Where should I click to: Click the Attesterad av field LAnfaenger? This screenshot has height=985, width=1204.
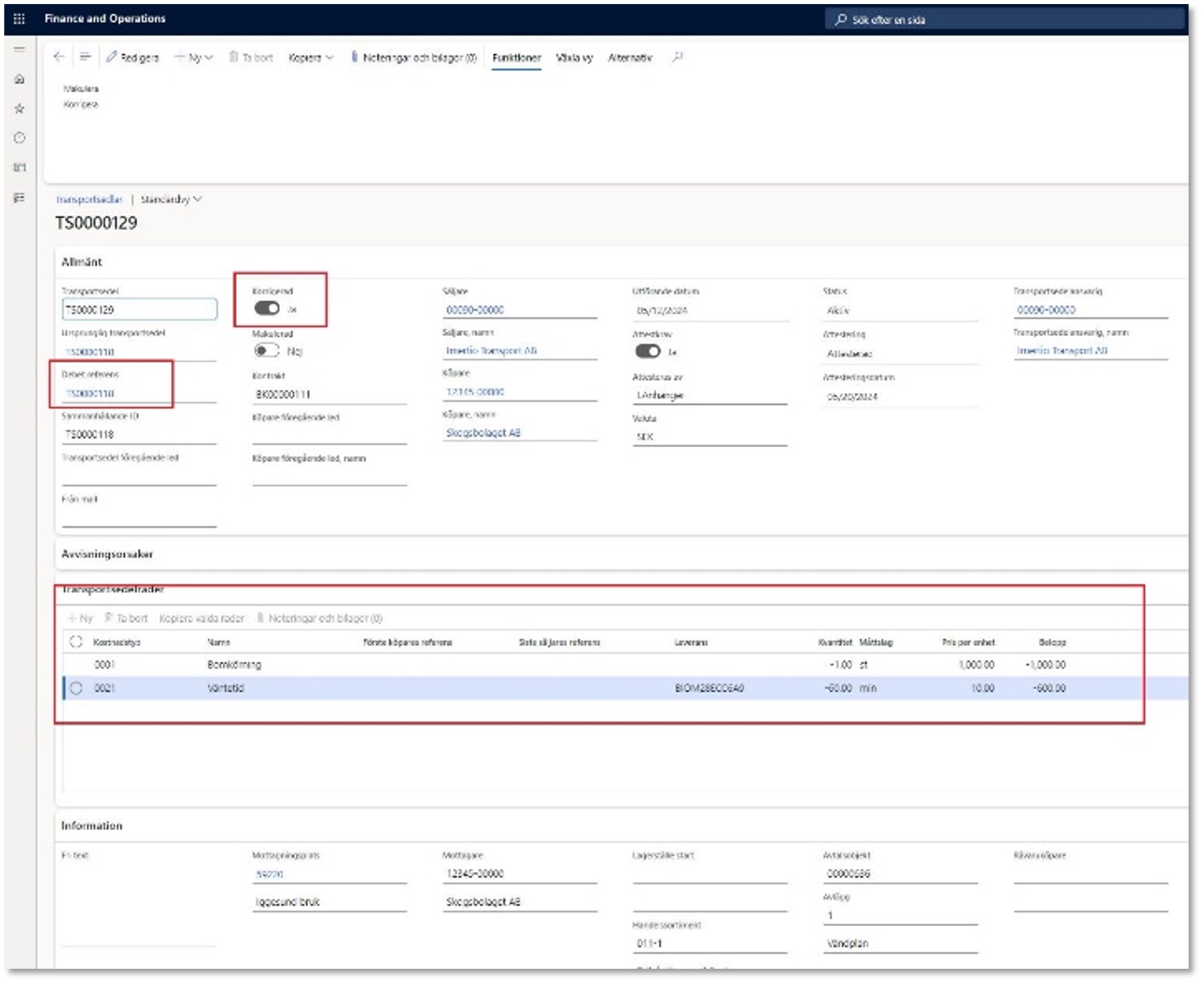[x=710, y=395]
